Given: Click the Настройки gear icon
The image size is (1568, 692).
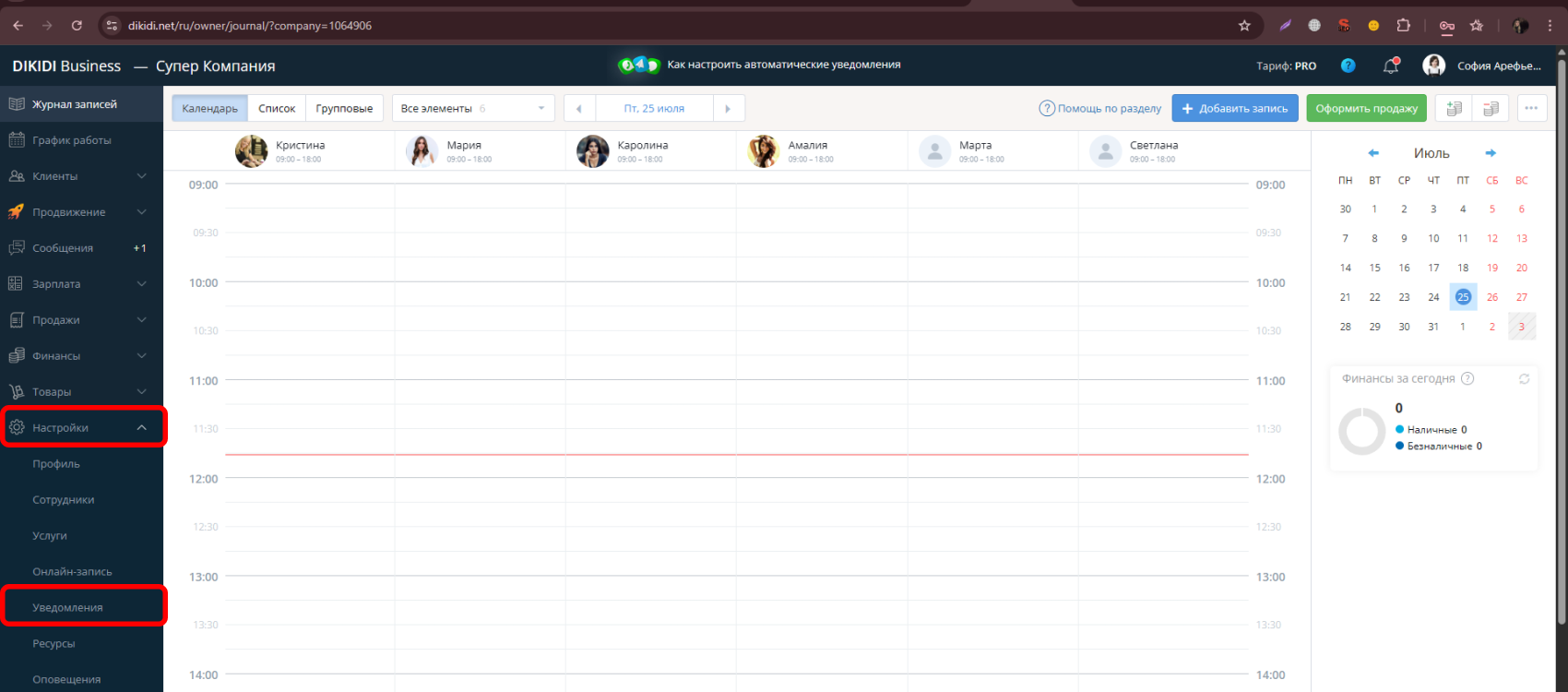Looking at the screenshot, I should tap(17, 427).
